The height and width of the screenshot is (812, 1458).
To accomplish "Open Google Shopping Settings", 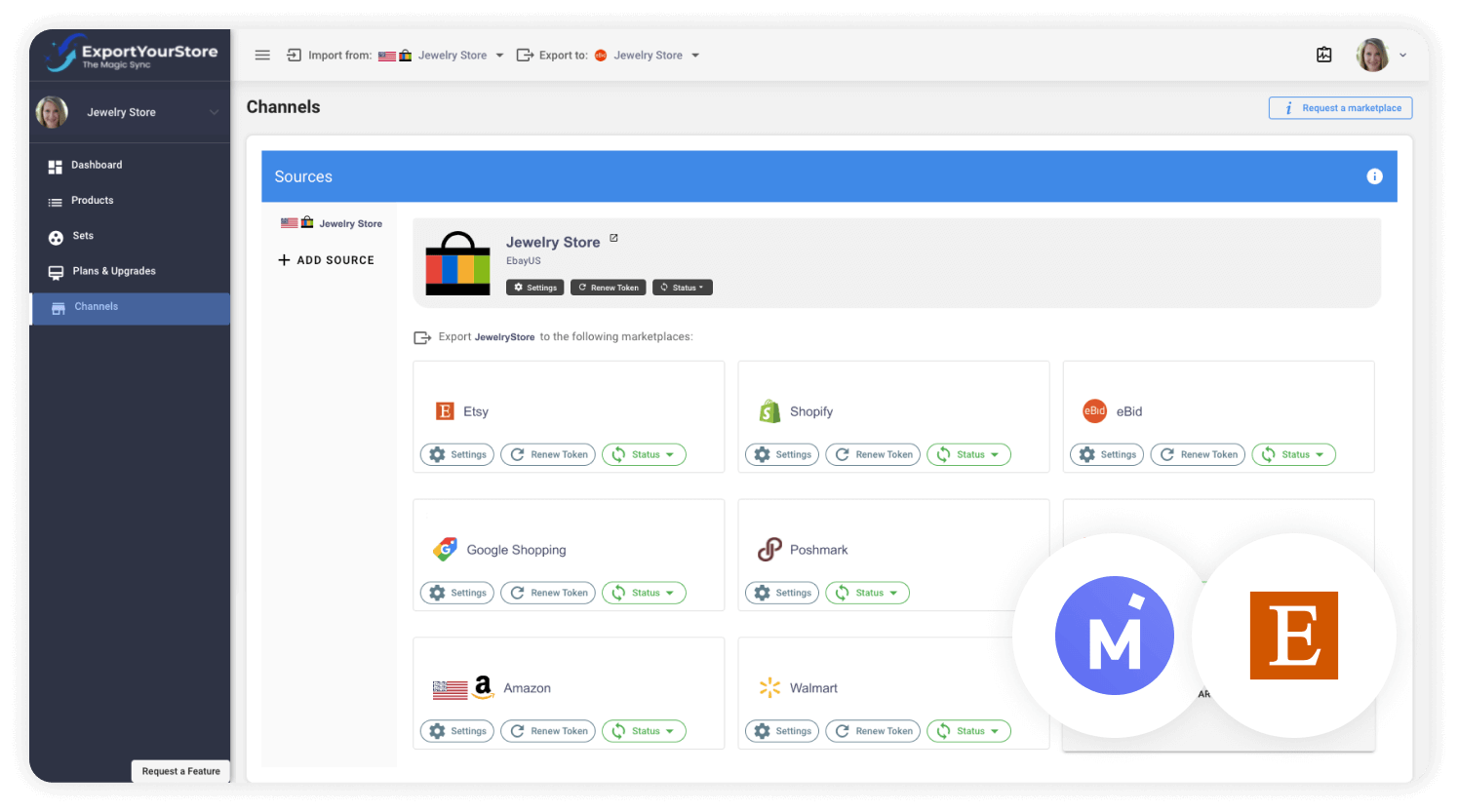I will tap(457, 593).
